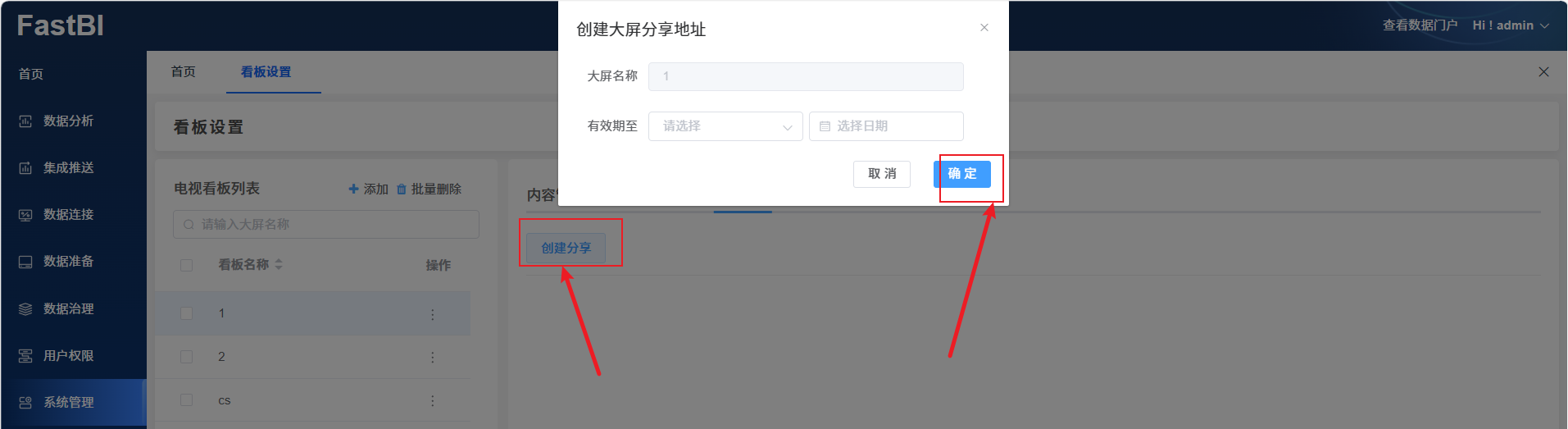Select the 数据准备 sidebar icon
1568x429 pixels.
(x=25, y=262)
